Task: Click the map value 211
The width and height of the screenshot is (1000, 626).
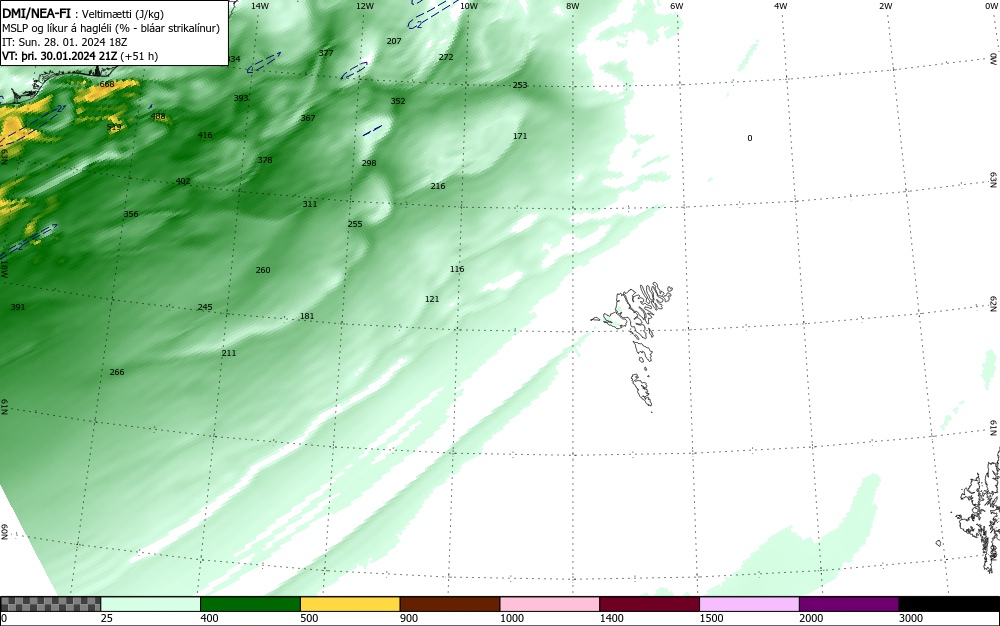Action: point(228,353)
